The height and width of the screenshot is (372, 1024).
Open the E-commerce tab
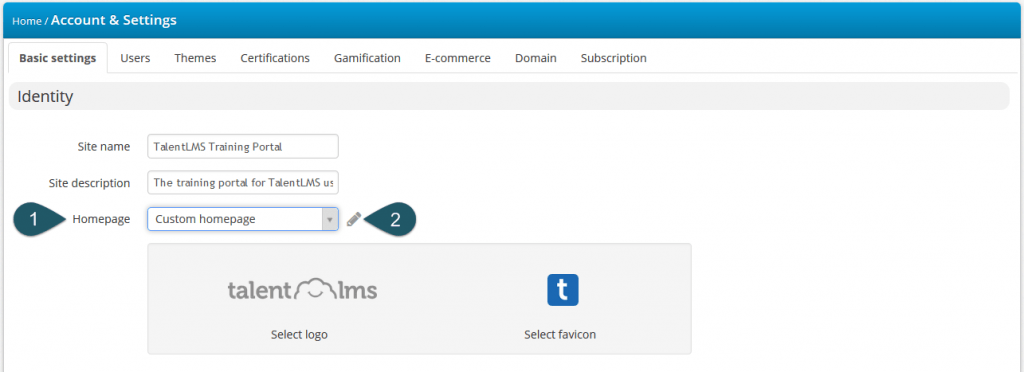point(458,58)
